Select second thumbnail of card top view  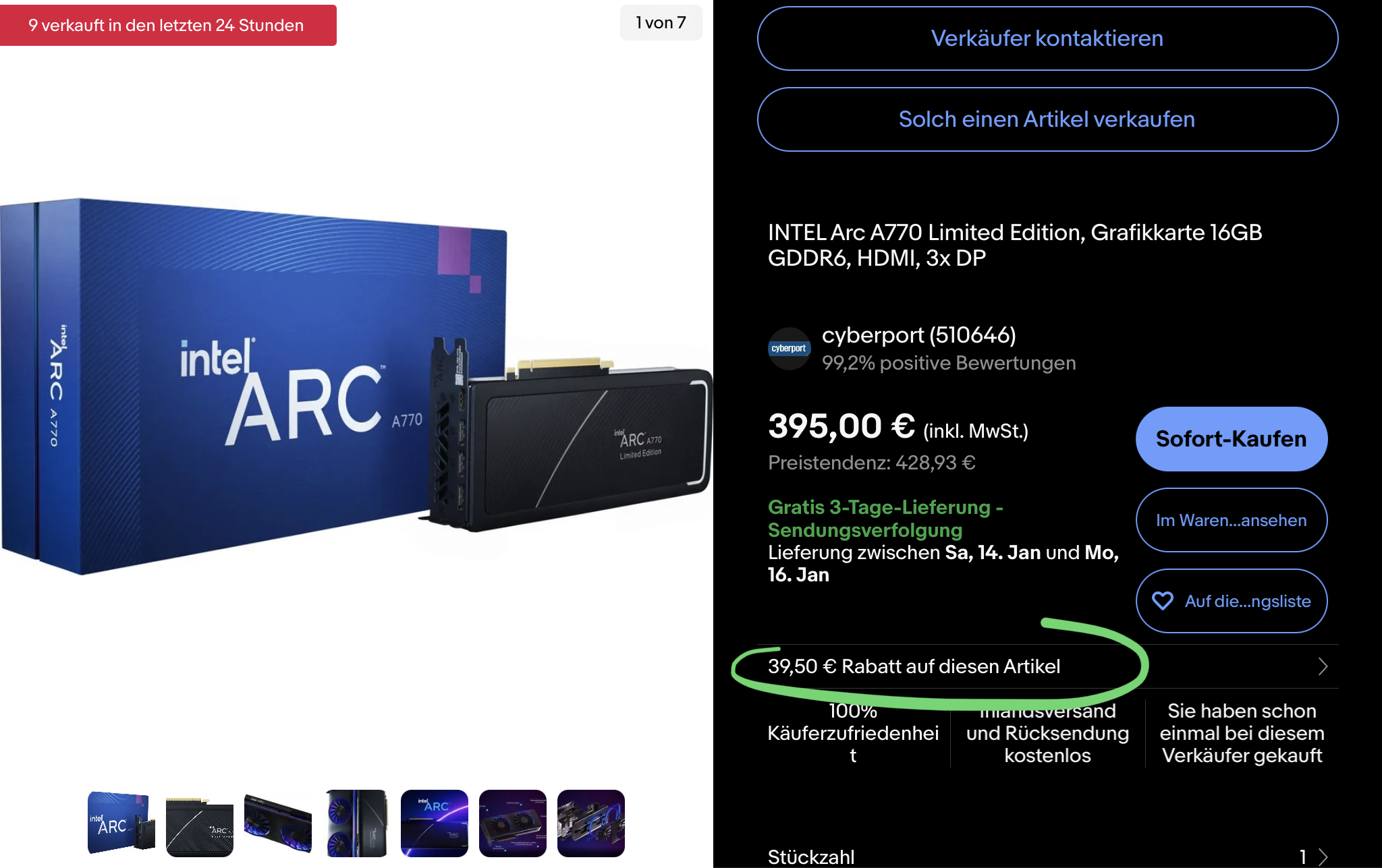[x=200, y=823]
